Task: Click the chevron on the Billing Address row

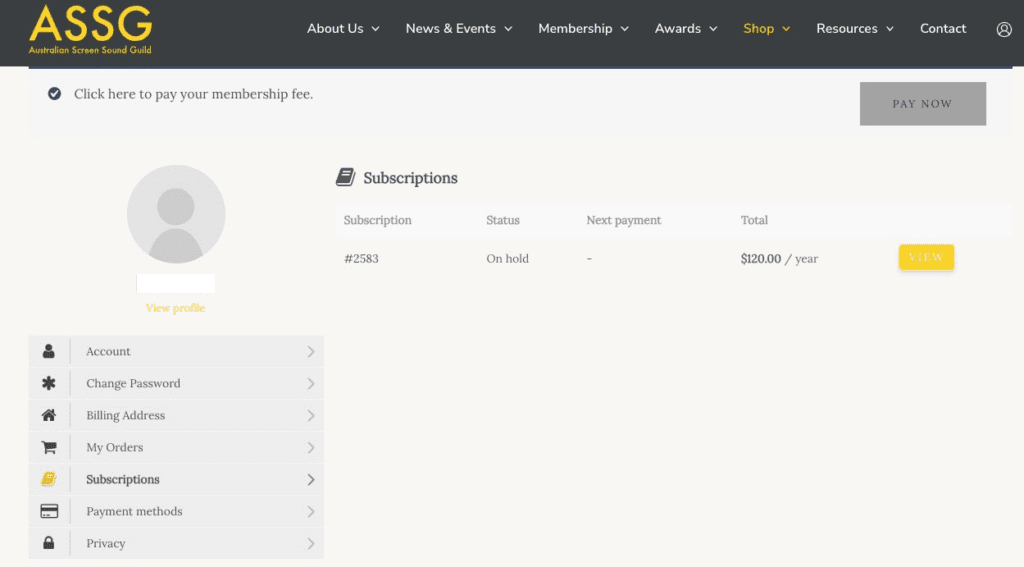Action: coord(311,415)
